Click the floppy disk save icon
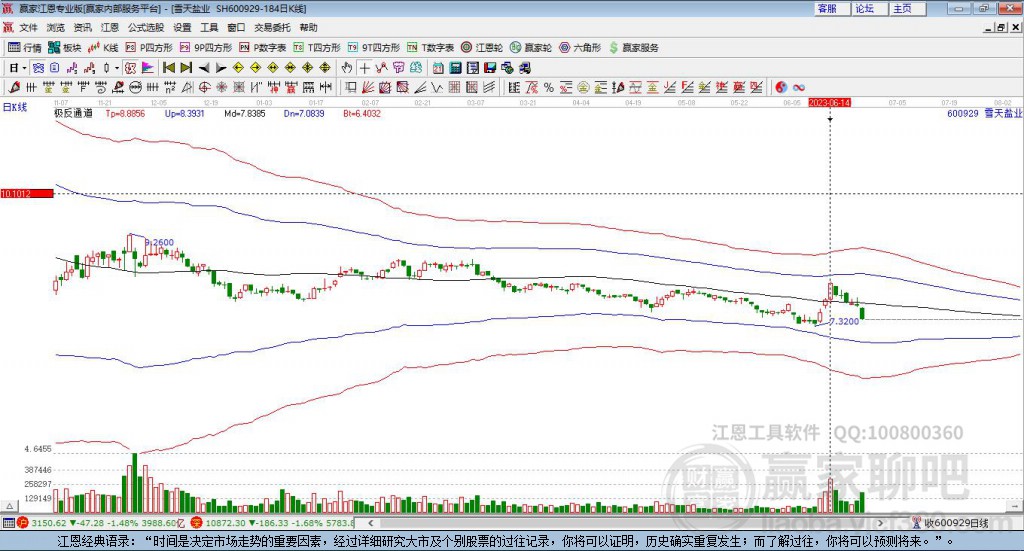The width and height of the screenshot is (1024, 551). click(x=490, y=68)
